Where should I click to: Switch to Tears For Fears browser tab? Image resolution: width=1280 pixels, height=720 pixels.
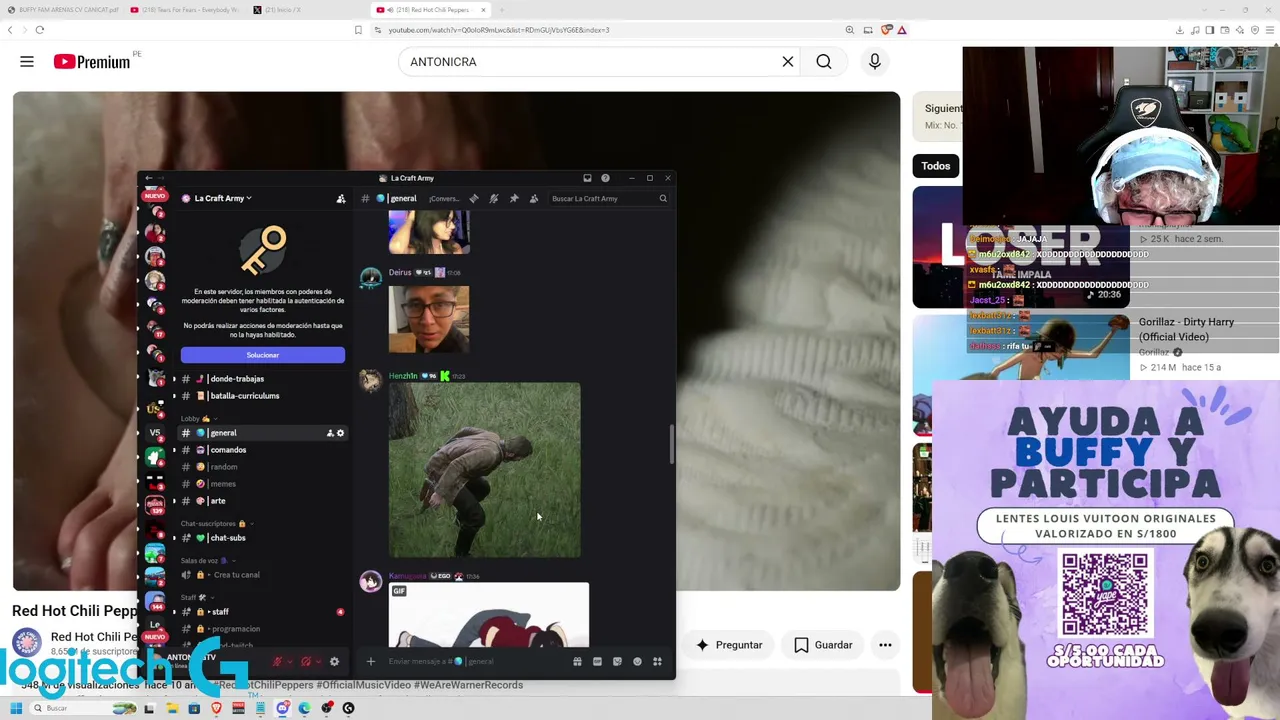point(184,10)
